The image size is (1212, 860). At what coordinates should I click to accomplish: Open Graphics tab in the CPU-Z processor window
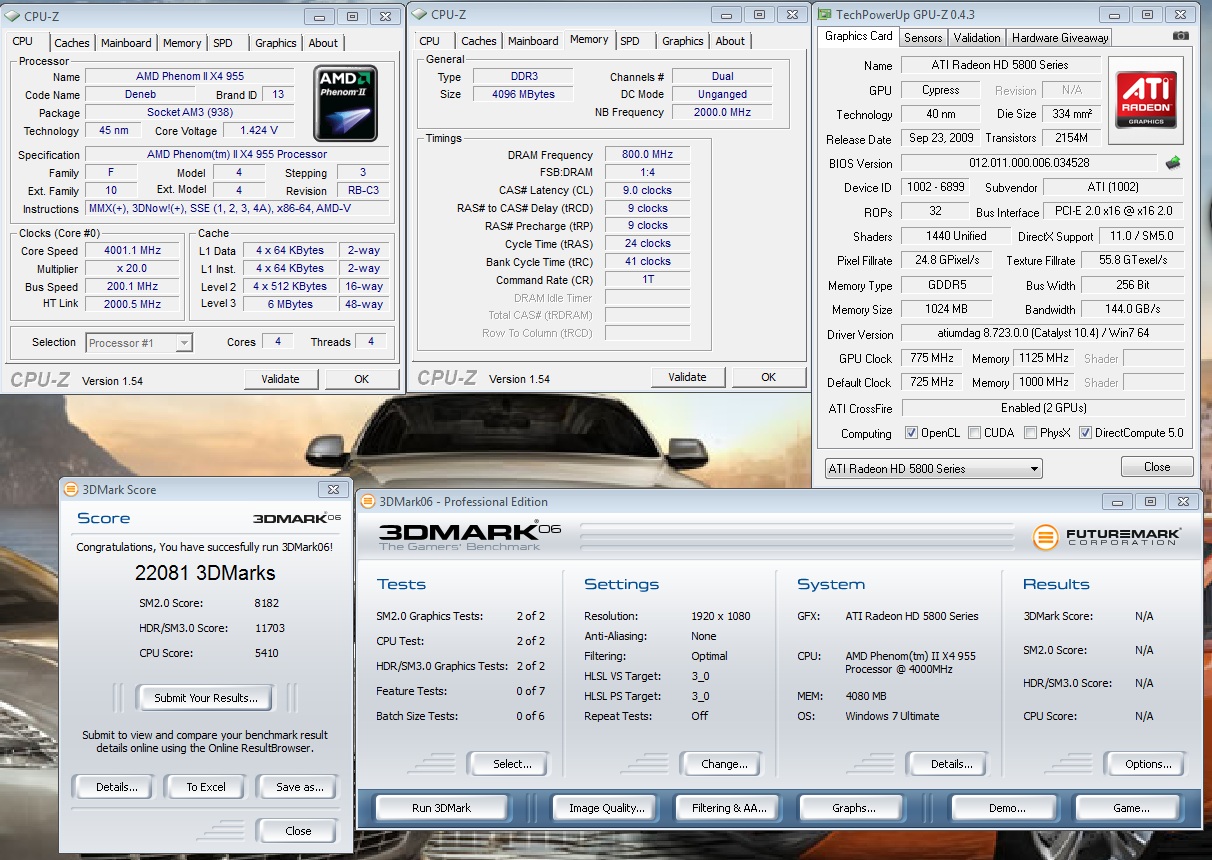pos(276,43)
